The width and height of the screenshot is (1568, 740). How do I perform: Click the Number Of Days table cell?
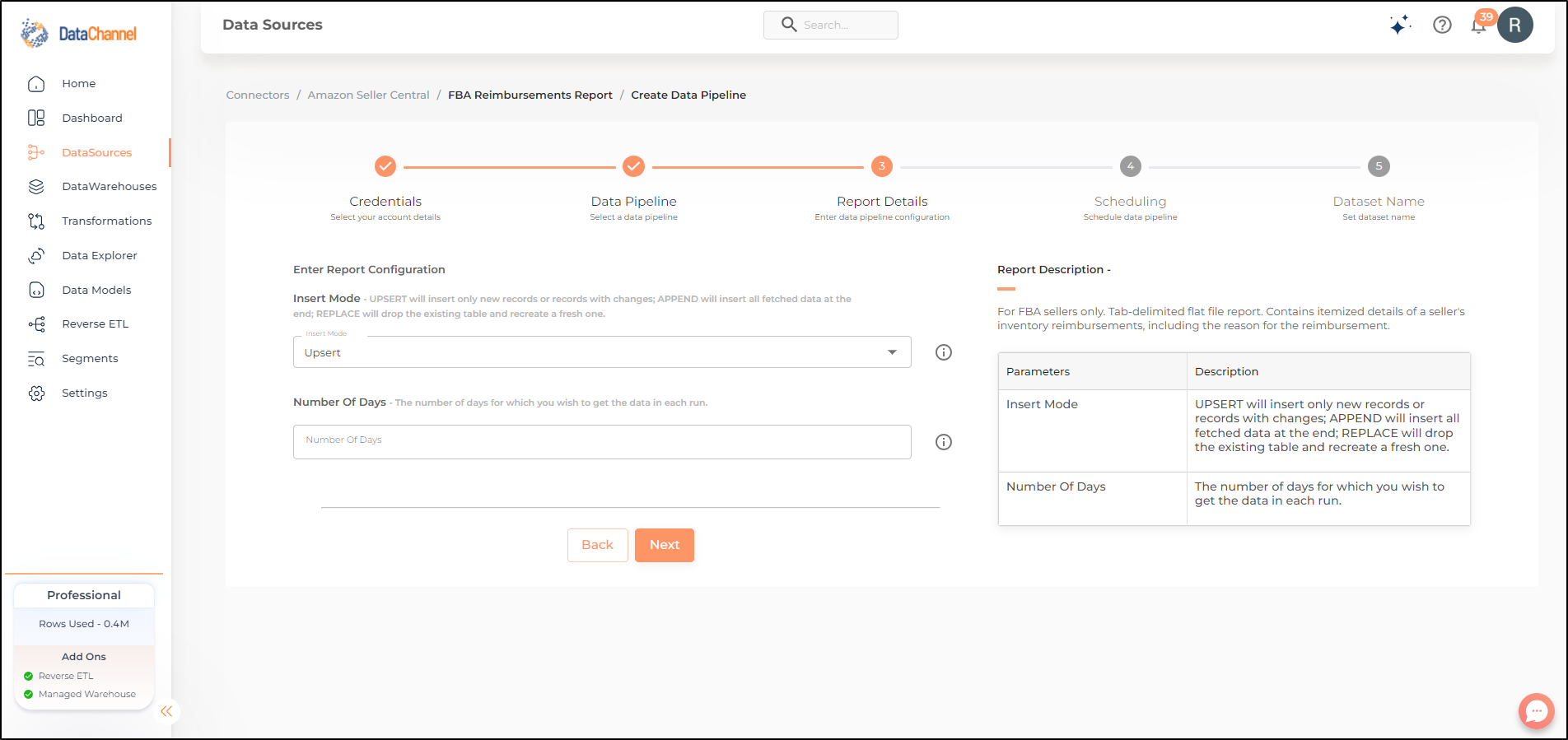pyautogui.click(x=1092, y=498)
